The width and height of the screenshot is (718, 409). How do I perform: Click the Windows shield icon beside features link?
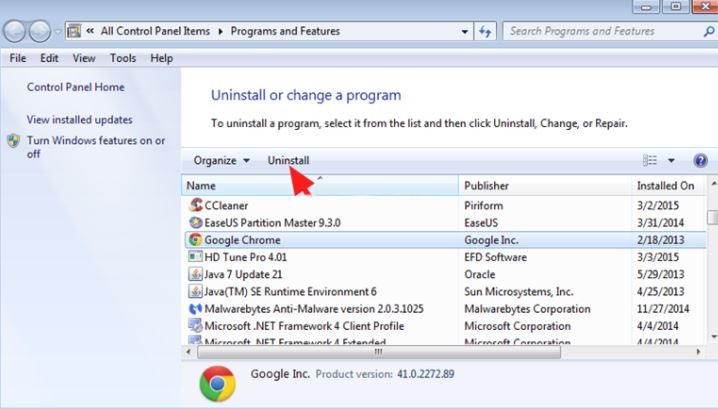(x=14, y=141)
